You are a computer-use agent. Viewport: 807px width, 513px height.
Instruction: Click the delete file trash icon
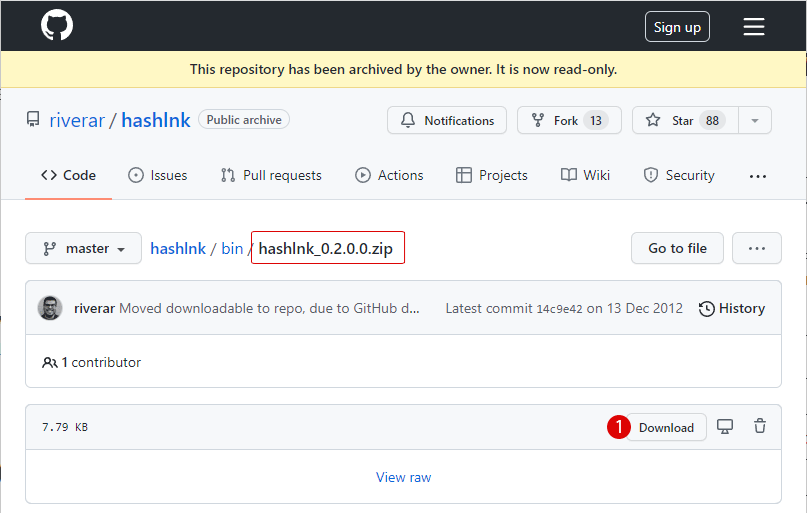pos(760,426)
